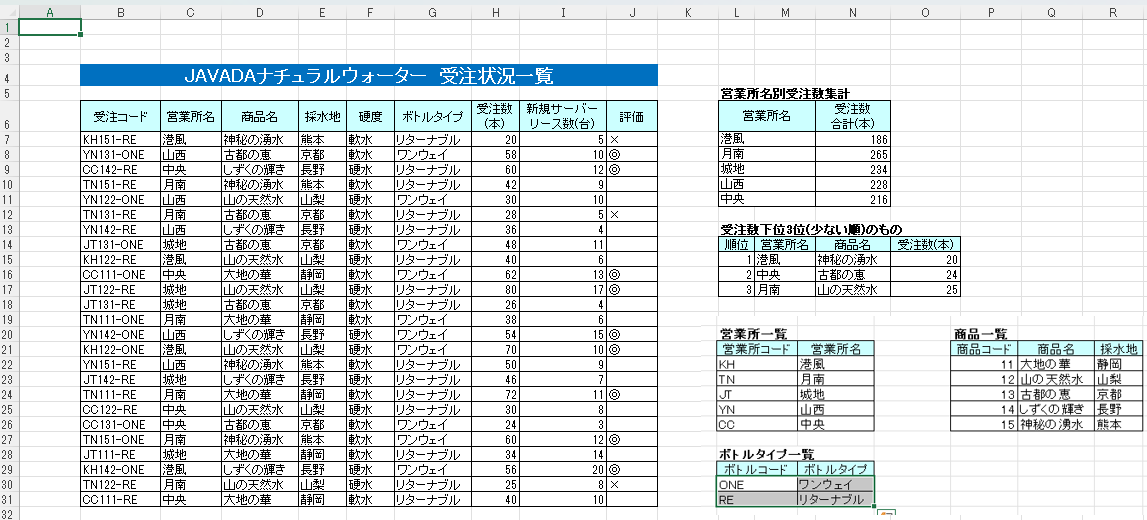Screen dimensions: 1147x520
Task: Click order code TN111-RE
Action: [x=121, y=394]
